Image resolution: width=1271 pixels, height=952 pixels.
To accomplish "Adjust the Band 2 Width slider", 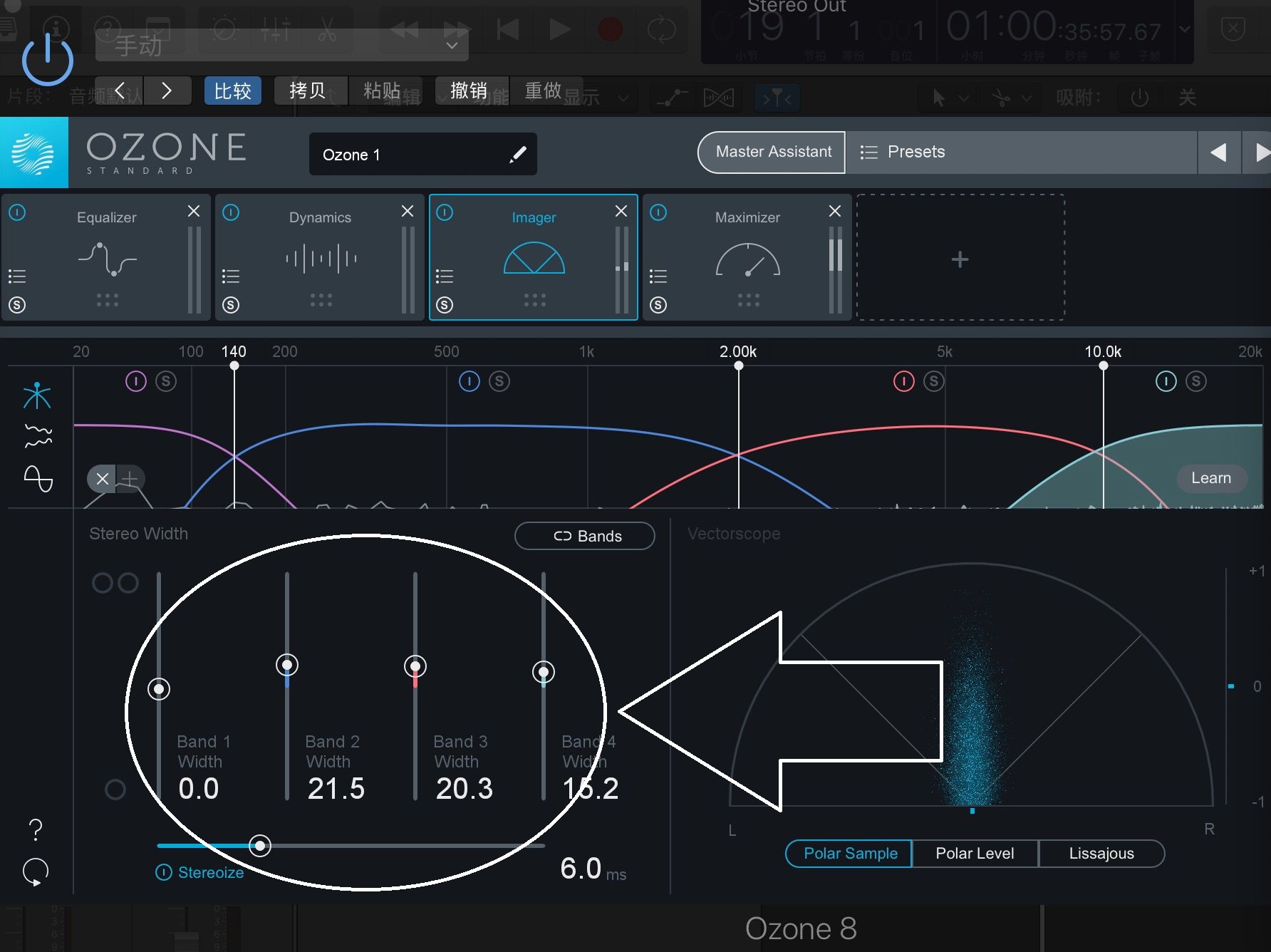I will pyautogui.click(x=287, y=665).
